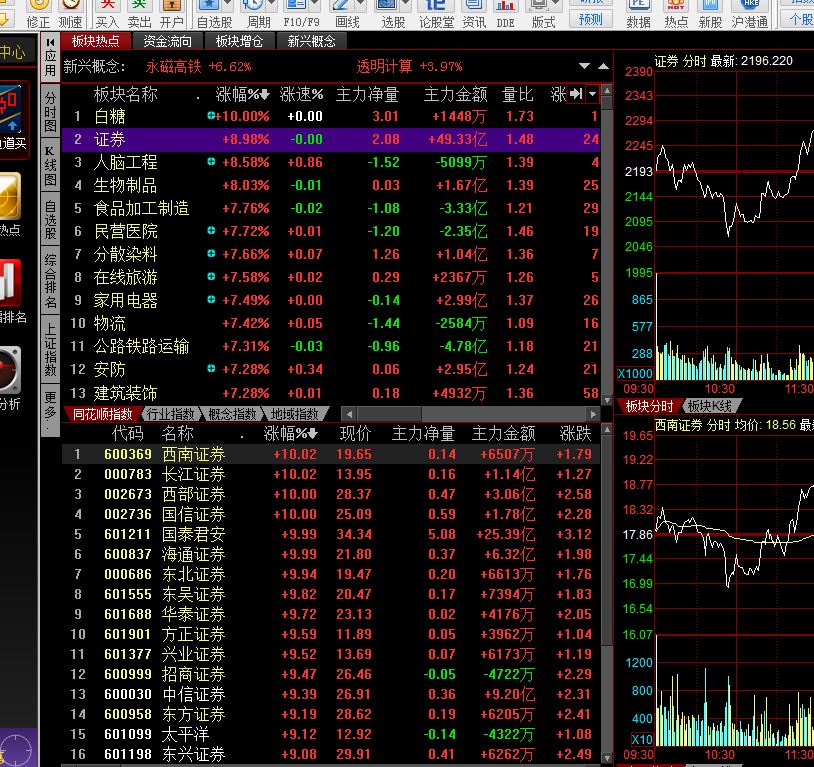
Task: Sort sector table by 主力金额 header
Action: (x=455, y=94)
